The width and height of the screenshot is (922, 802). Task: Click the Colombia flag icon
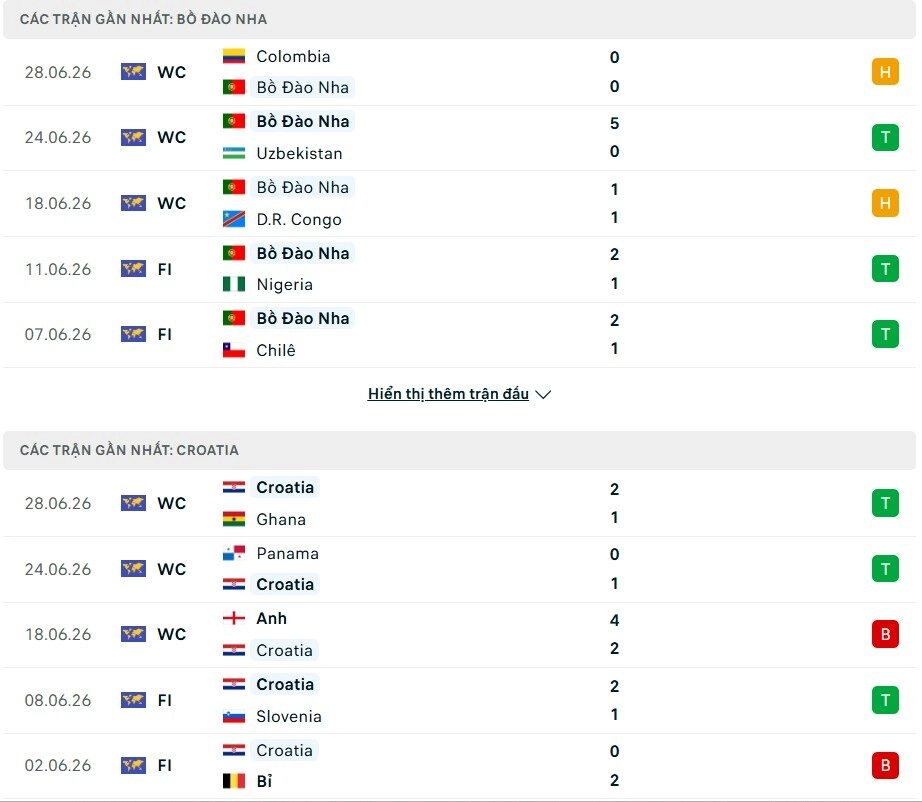233,56
